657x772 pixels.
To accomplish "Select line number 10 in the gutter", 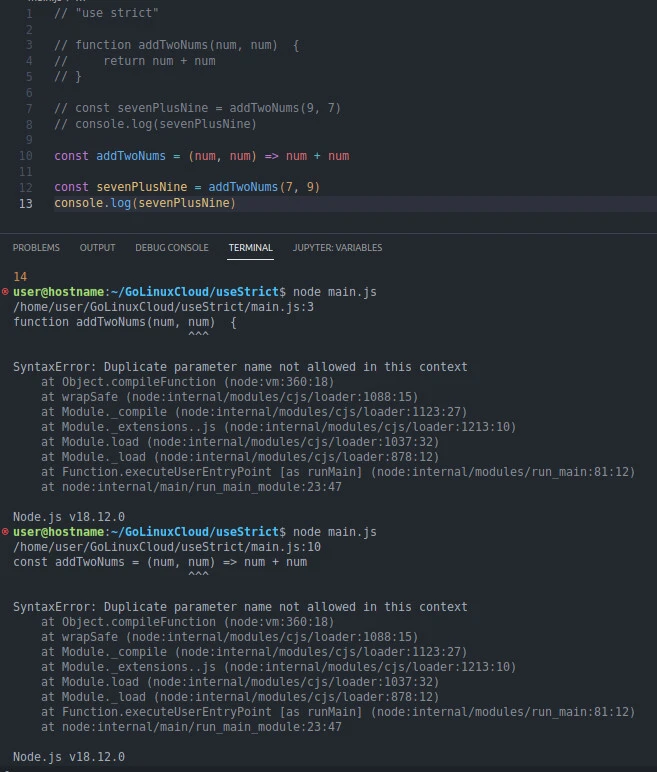I will coord(27,156).
